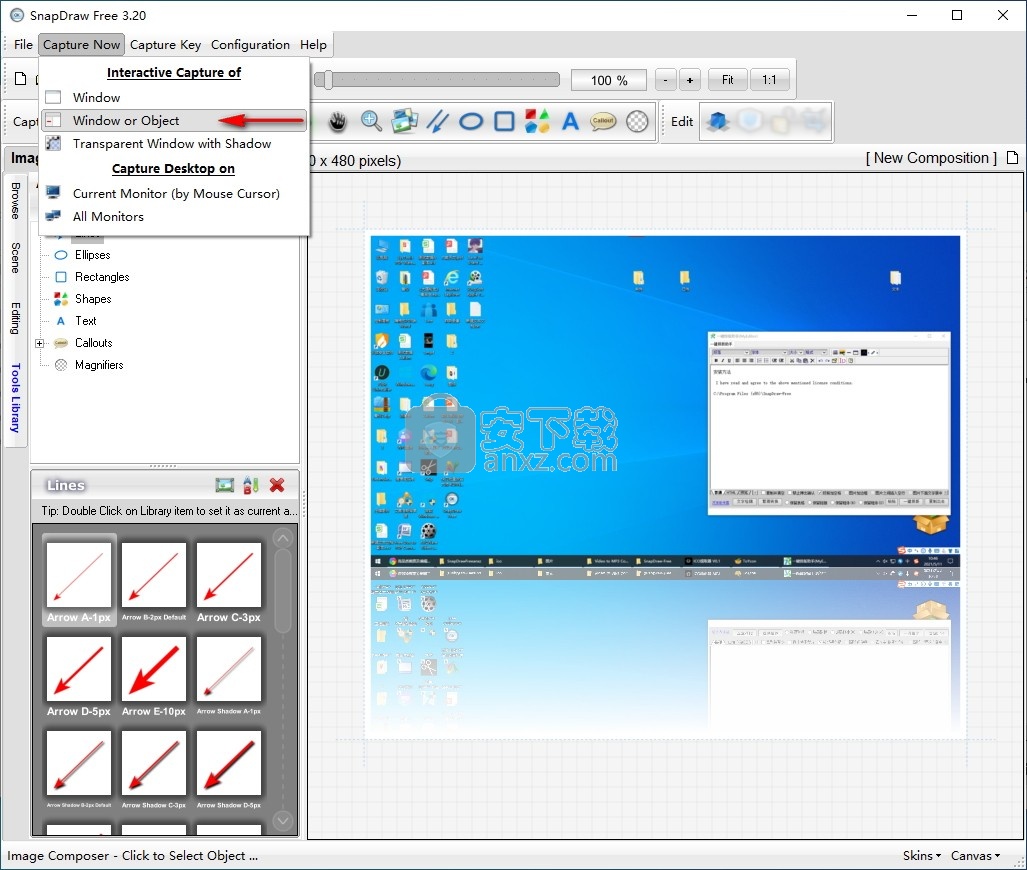Click the [ New Composition ] label

point(931,158)
